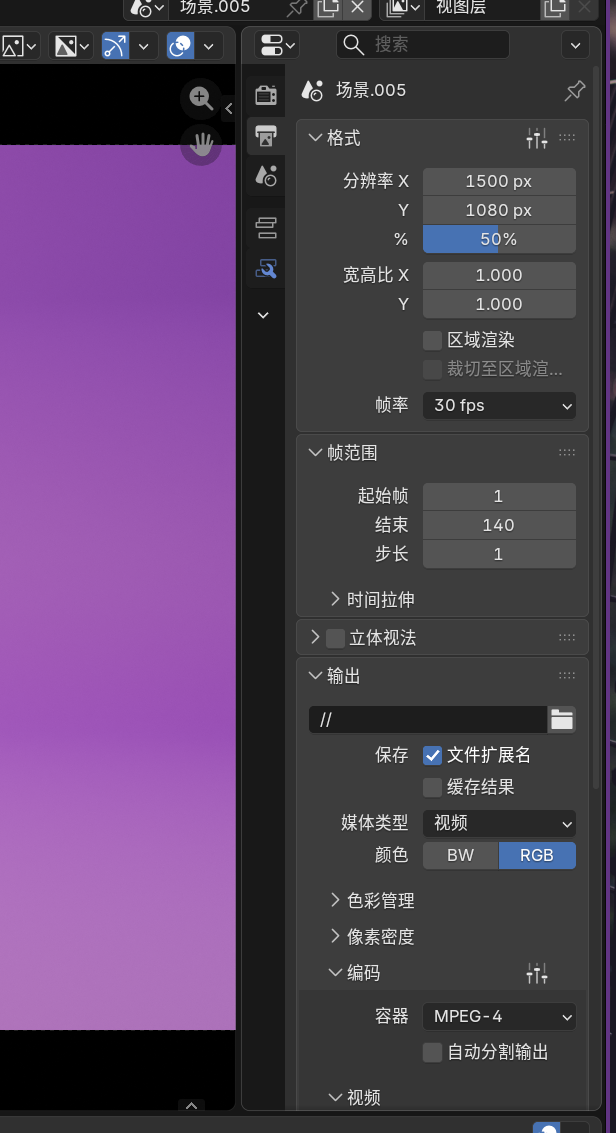Select the Output properties tab (printer icon)
This screenshot has width=616, height=1133.
pos(266,135)
